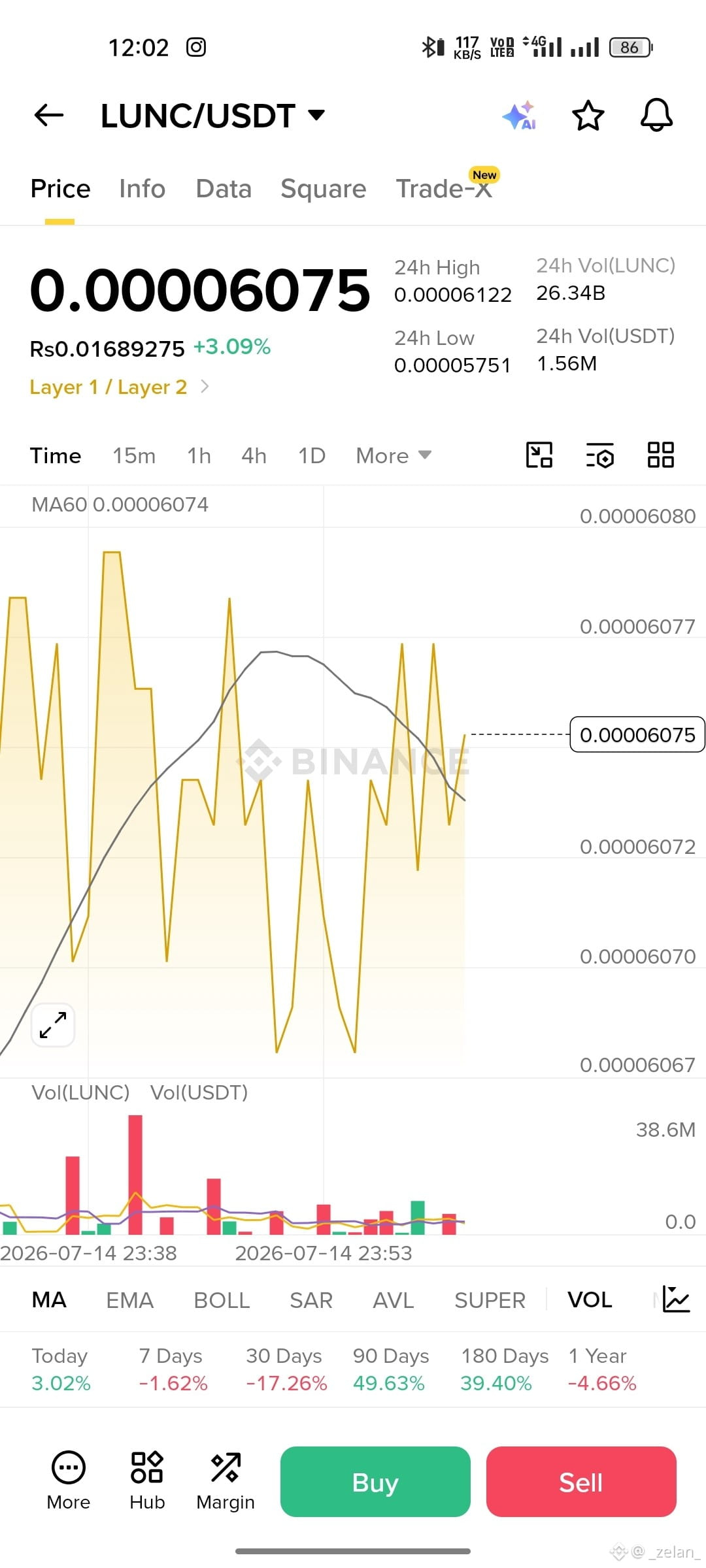706x1568 pixels.
Task: Click the MA60 0.00006074 indicator label
Action: (x=120, y=504)
